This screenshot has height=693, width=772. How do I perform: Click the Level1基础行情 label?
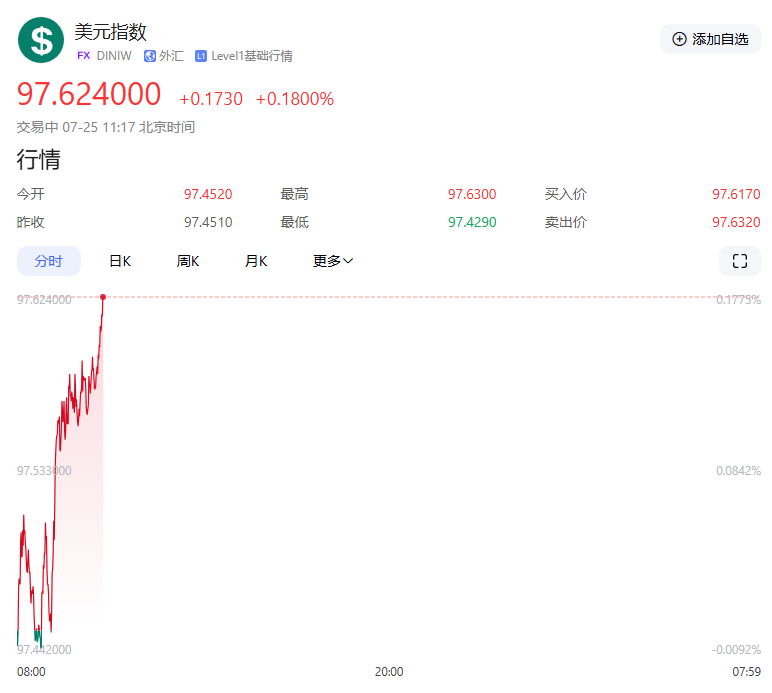[x=252, y=56]
